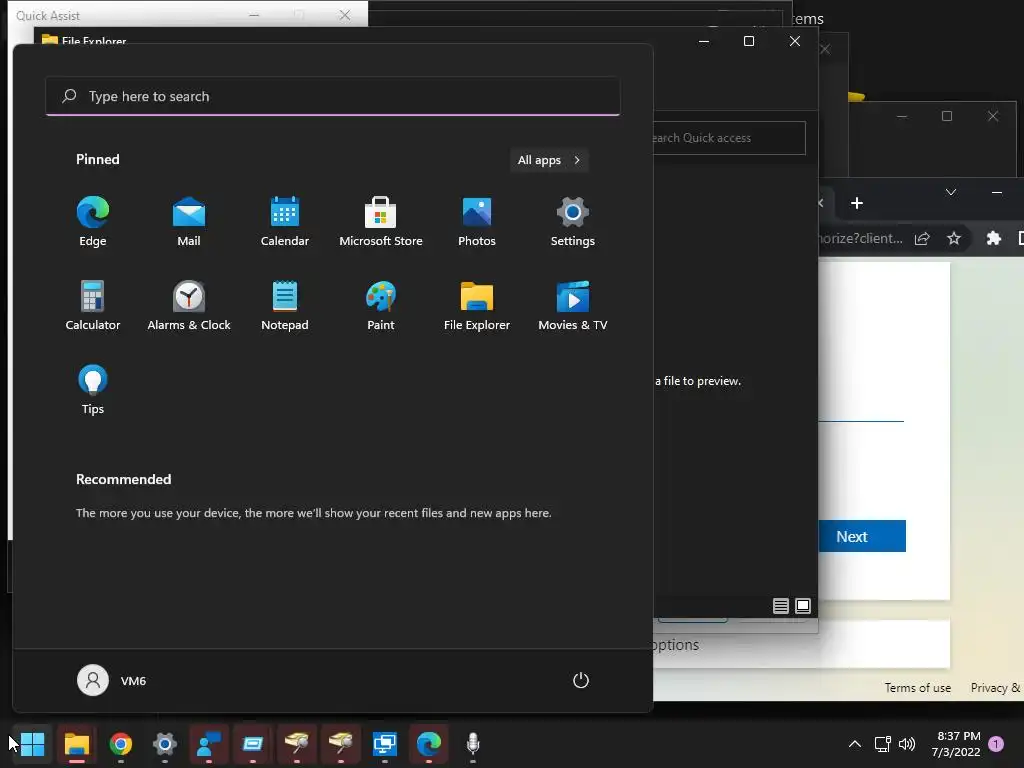Screen dimensions: 1024x768
Task: Open the pinned Mail app
Action: pyautogui.click(x=189, y=222)
